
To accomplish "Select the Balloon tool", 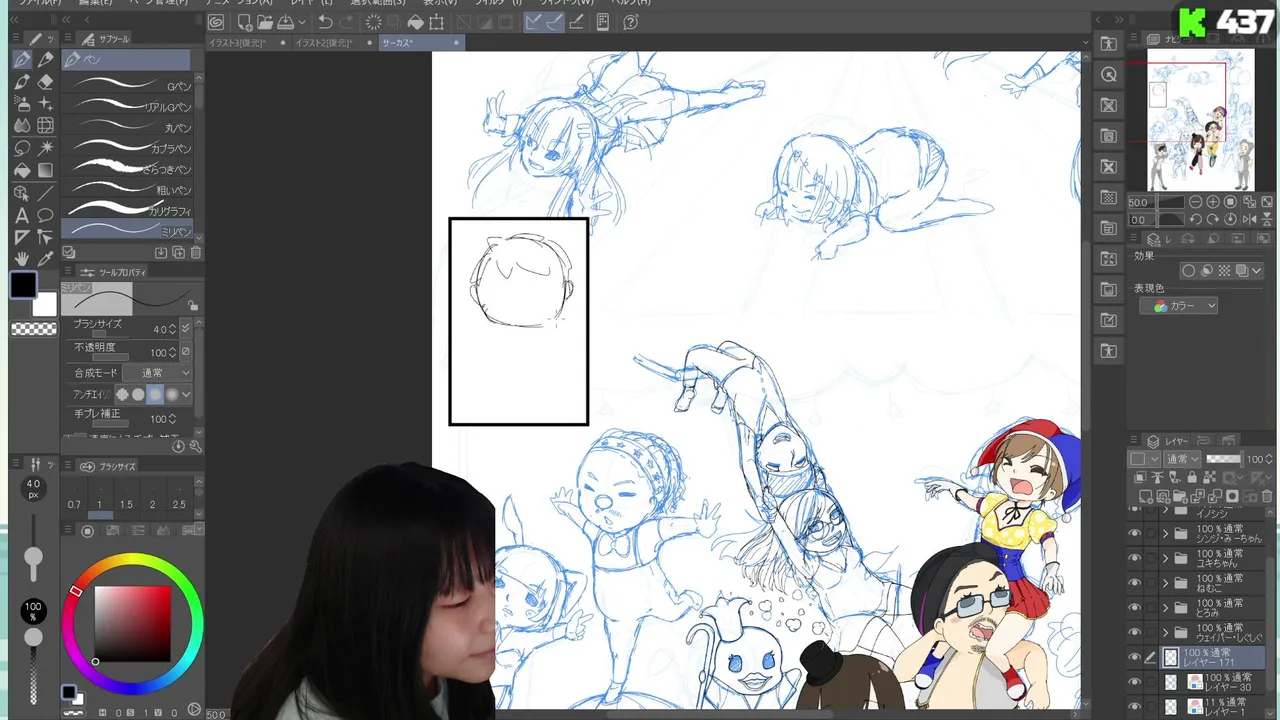I will (x=45, y=215).
